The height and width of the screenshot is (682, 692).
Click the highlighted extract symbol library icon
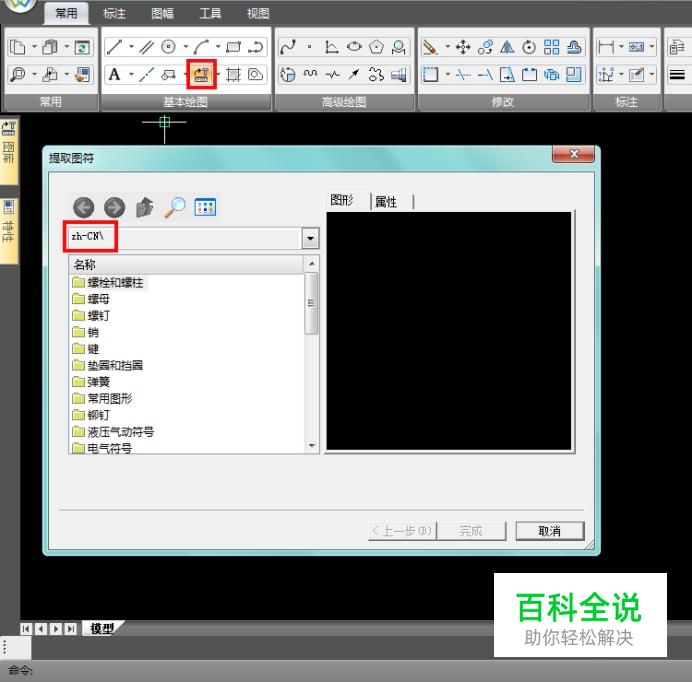201,75
